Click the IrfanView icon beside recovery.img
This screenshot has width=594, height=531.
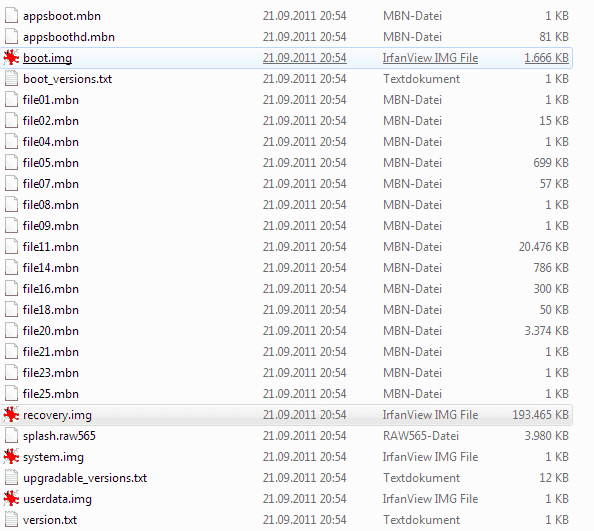[11, 415]
